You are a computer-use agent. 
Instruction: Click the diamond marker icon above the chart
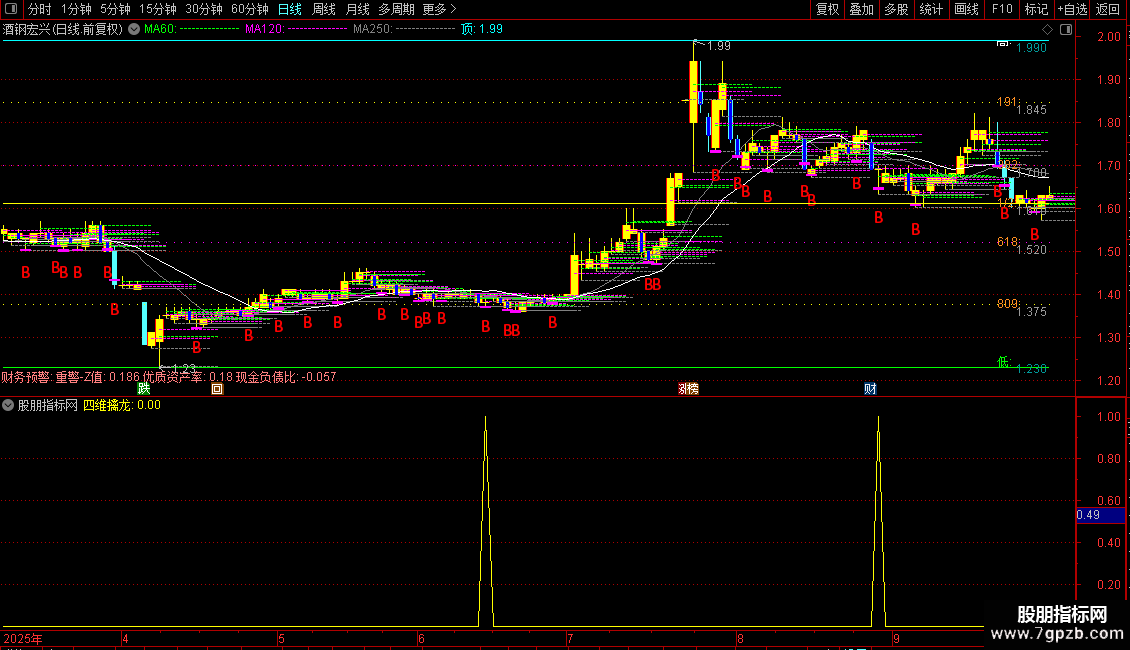(1047, 30)
